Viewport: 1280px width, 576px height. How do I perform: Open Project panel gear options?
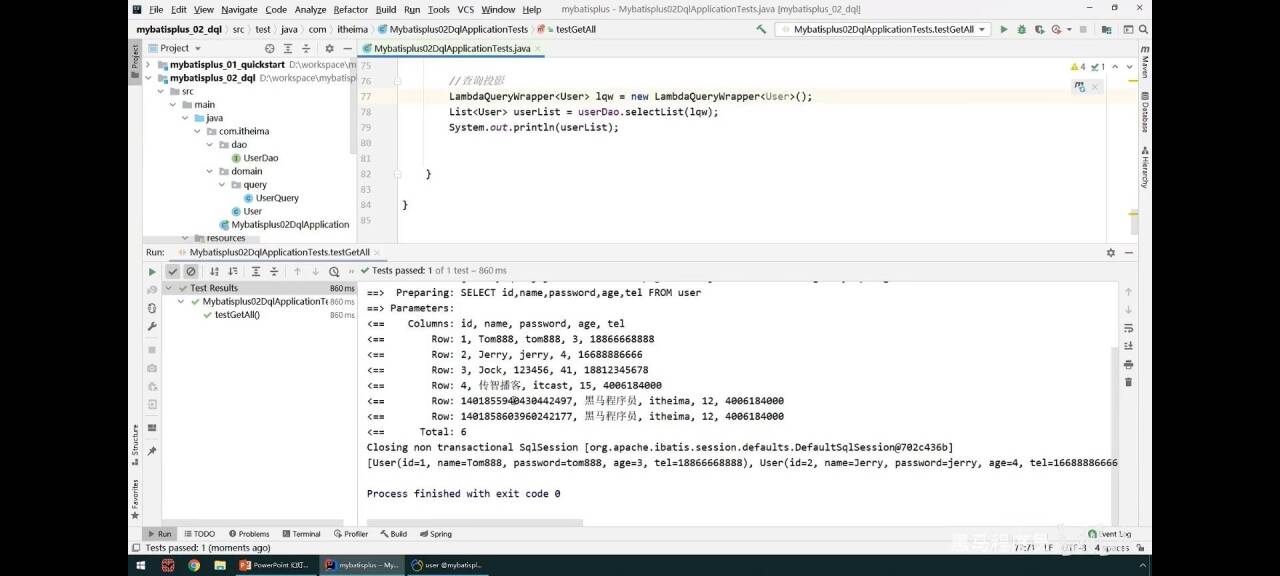pyautogui.click(x=329, y=48)
